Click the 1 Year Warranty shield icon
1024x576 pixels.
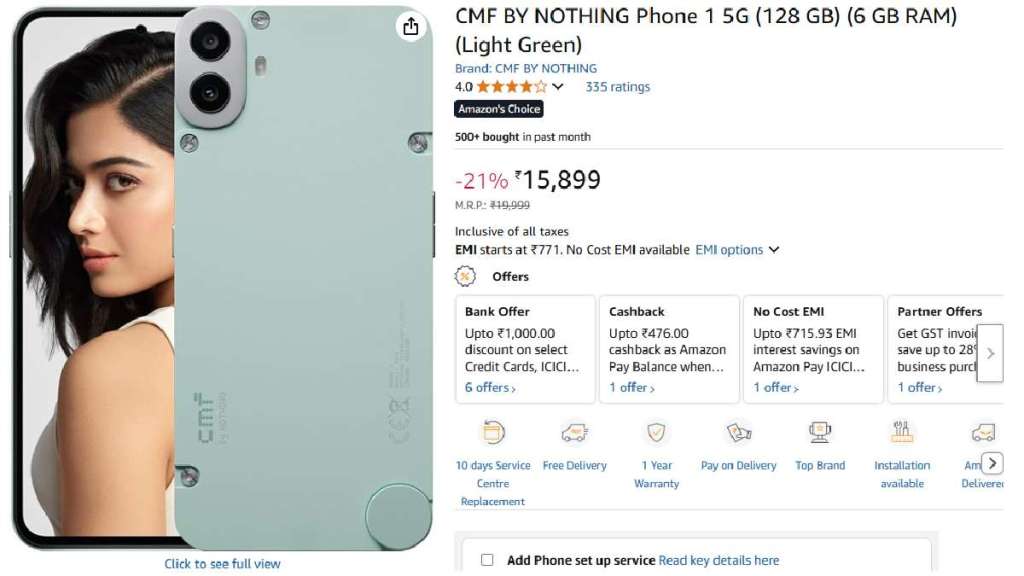click(656, 433)
